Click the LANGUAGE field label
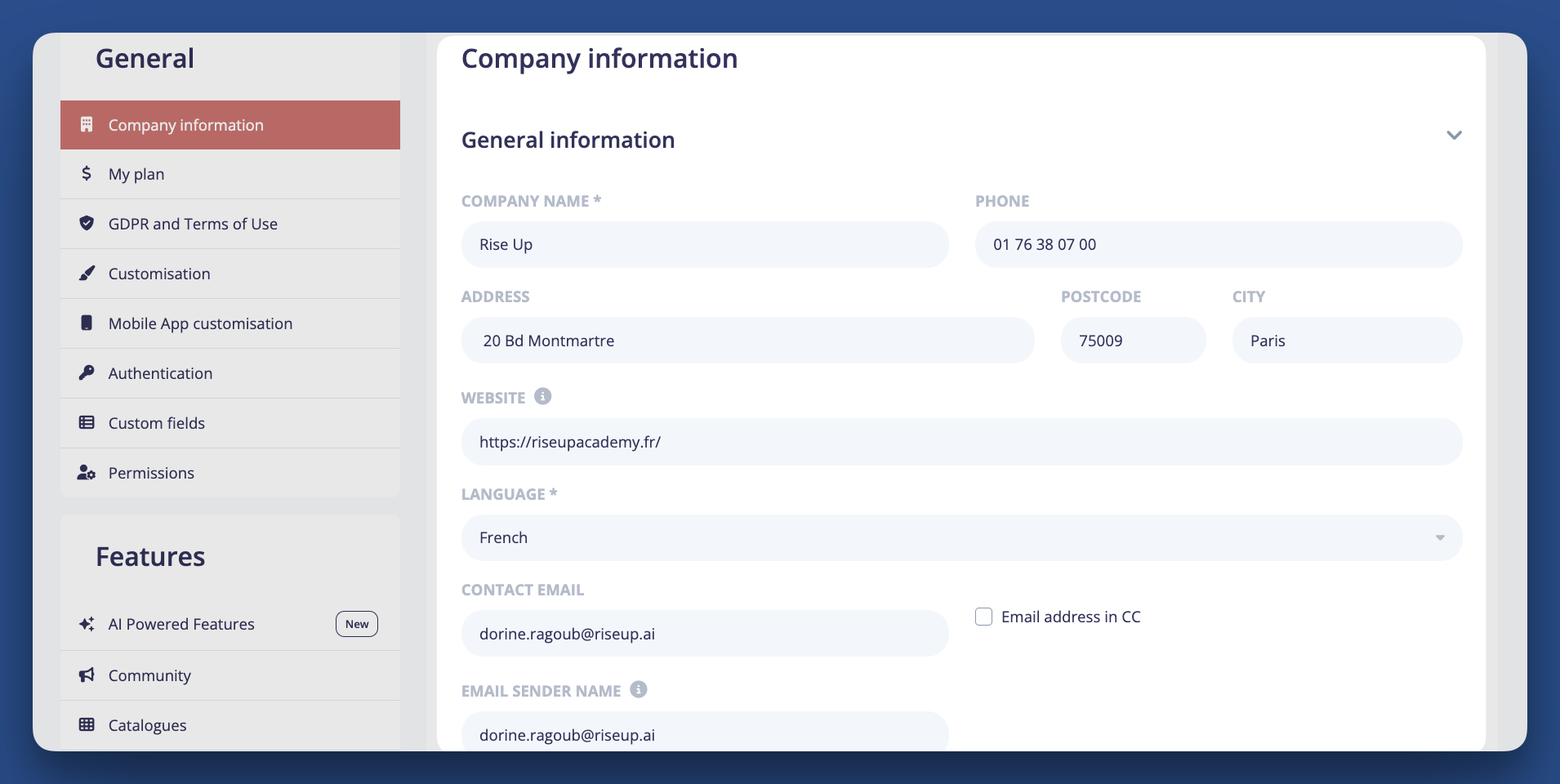This screenshot has height=784, width=1560. [509, 494]
